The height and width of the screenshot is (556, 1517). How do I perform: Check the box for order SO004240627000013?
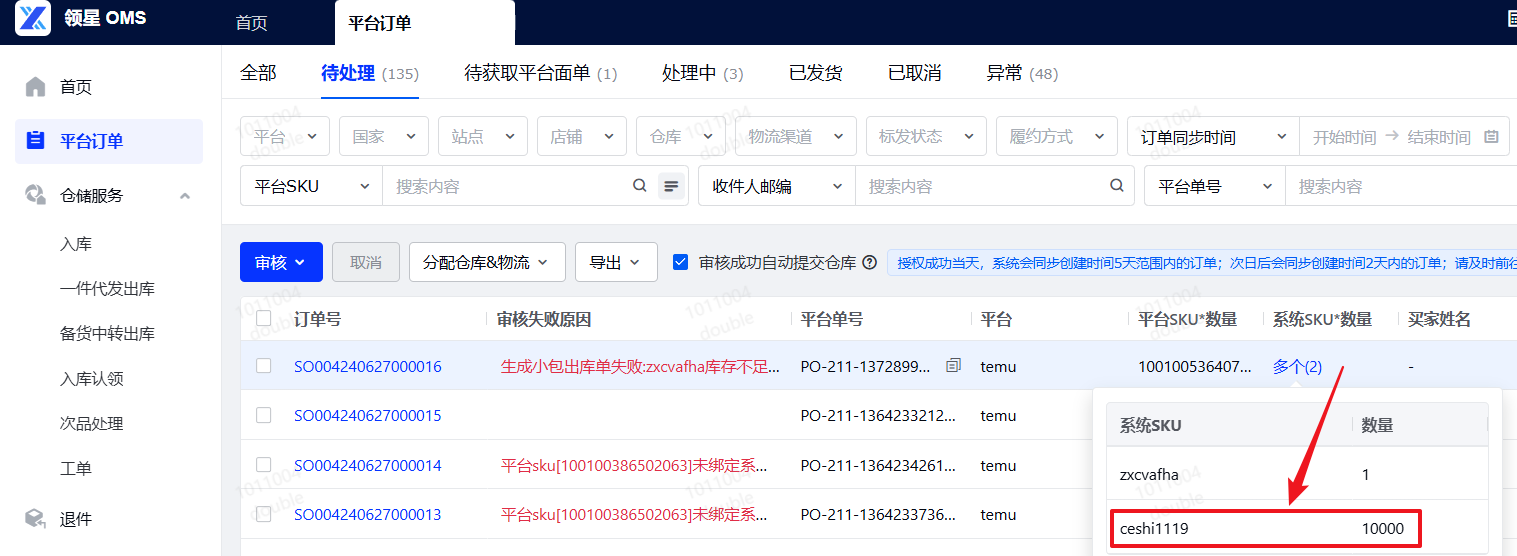pyautogui.click(x=264, y=514)
